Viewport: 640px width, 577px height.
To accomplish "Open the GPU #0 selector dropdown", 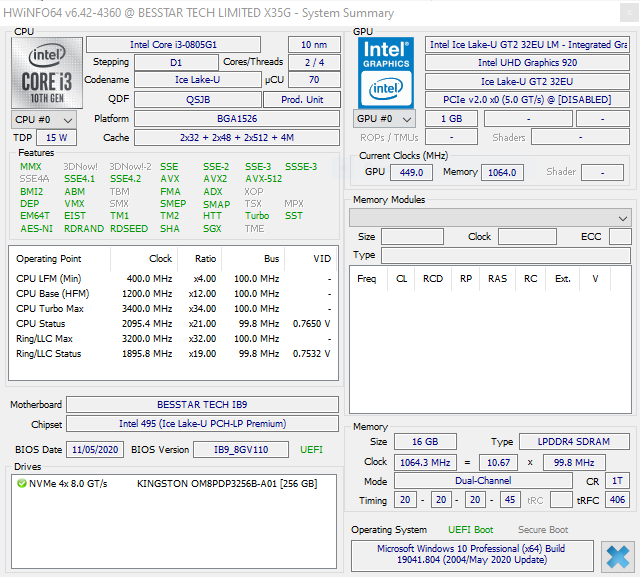I will pos(383,119).
